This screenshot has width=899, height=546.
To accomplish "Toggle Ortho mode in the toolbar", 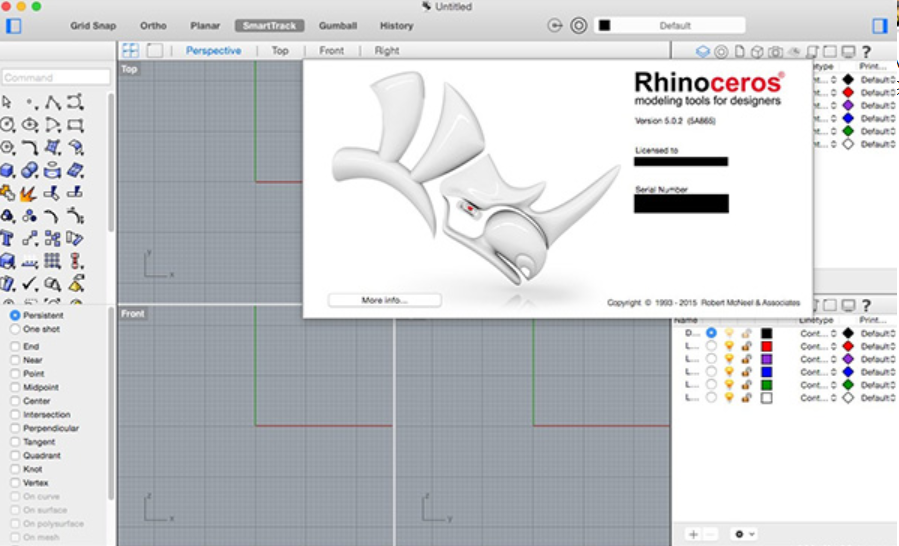I will [153, 26].
